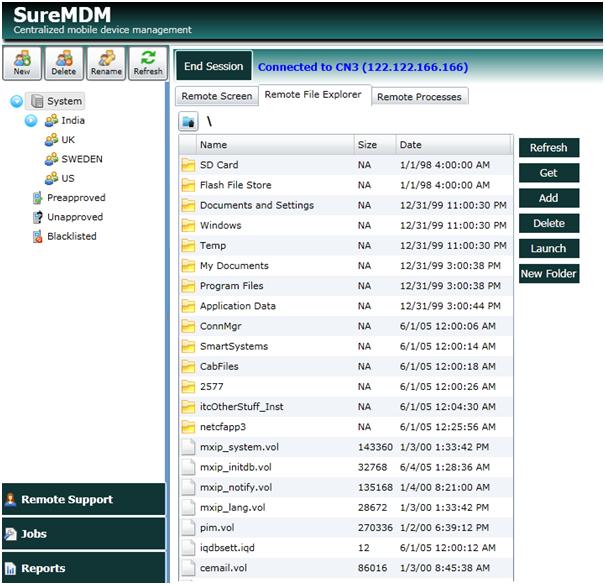Viewport: 605px width, 585px height.
Task: Select the netcfapp3 folder icon
Action: point(188,427)
